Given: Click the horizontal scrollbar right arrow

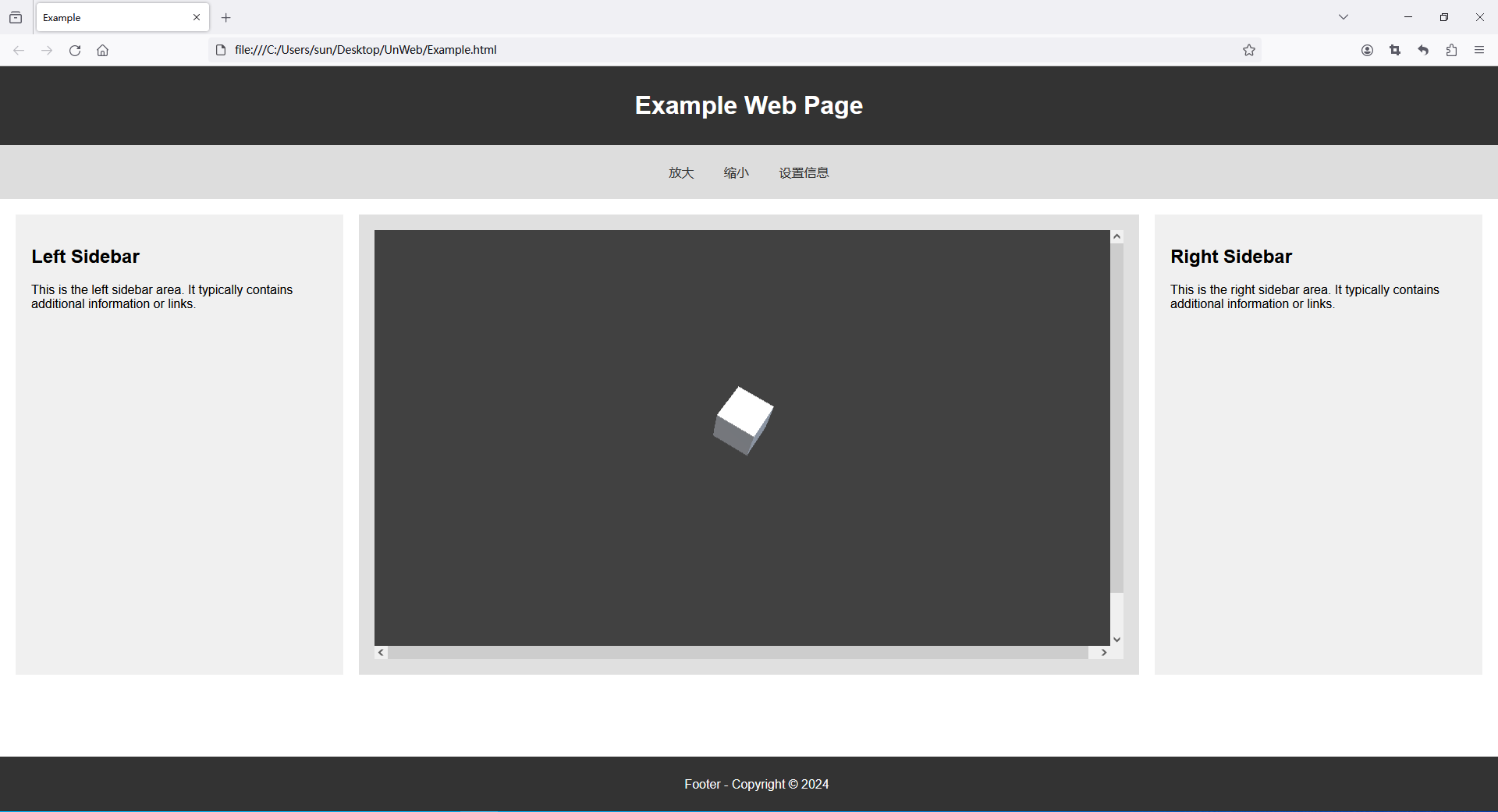Looking at the screenshot, I should pos(1103,652).
